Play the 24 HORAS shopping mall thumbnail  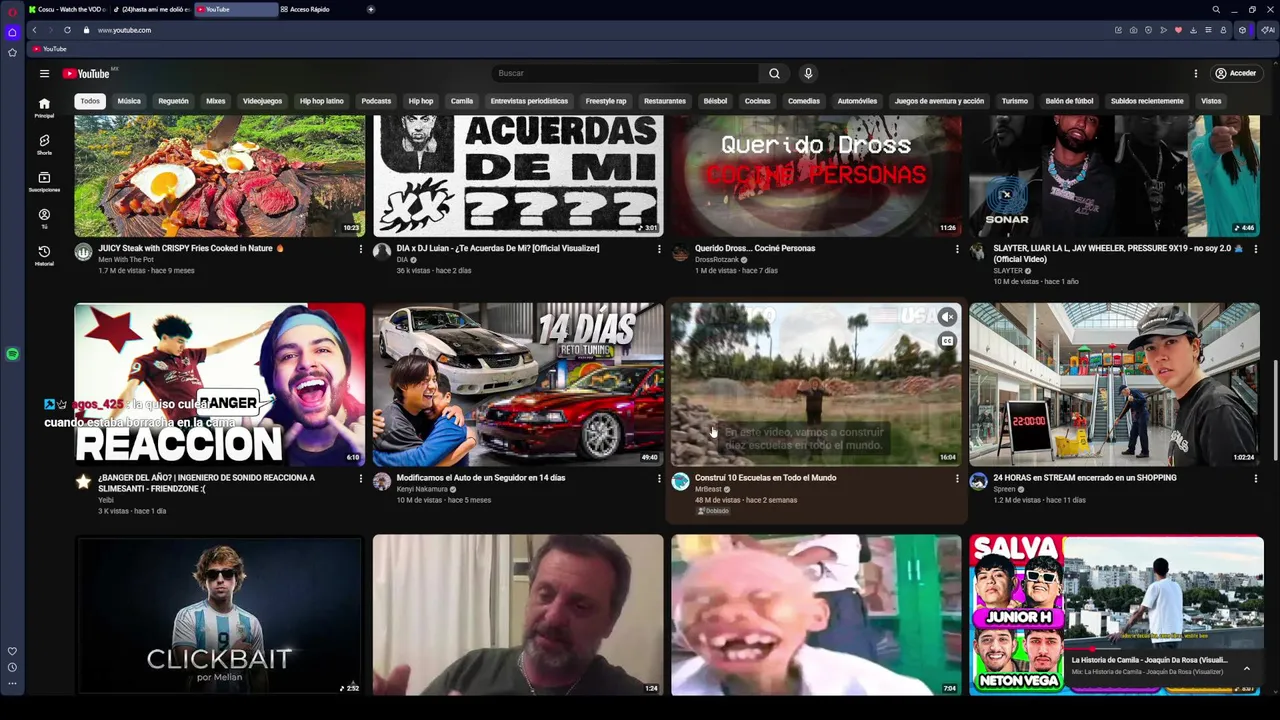click(x=1114, y=384)
